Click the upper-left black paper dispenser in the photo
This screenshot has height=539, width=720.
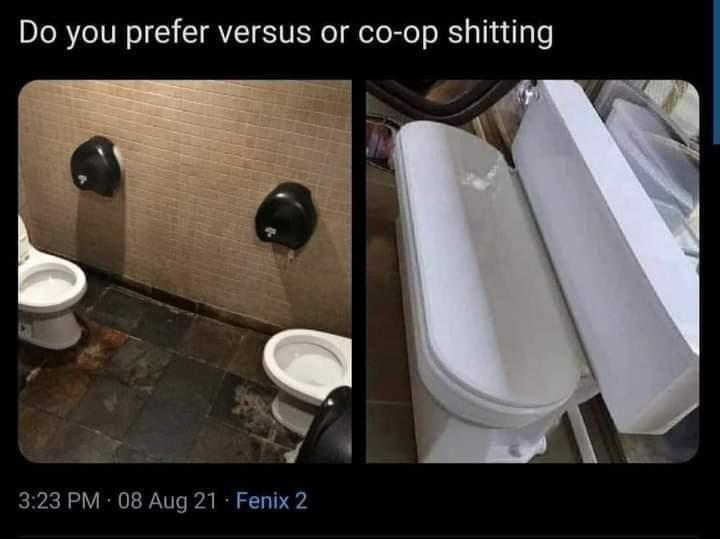click(x=96, y=166)
